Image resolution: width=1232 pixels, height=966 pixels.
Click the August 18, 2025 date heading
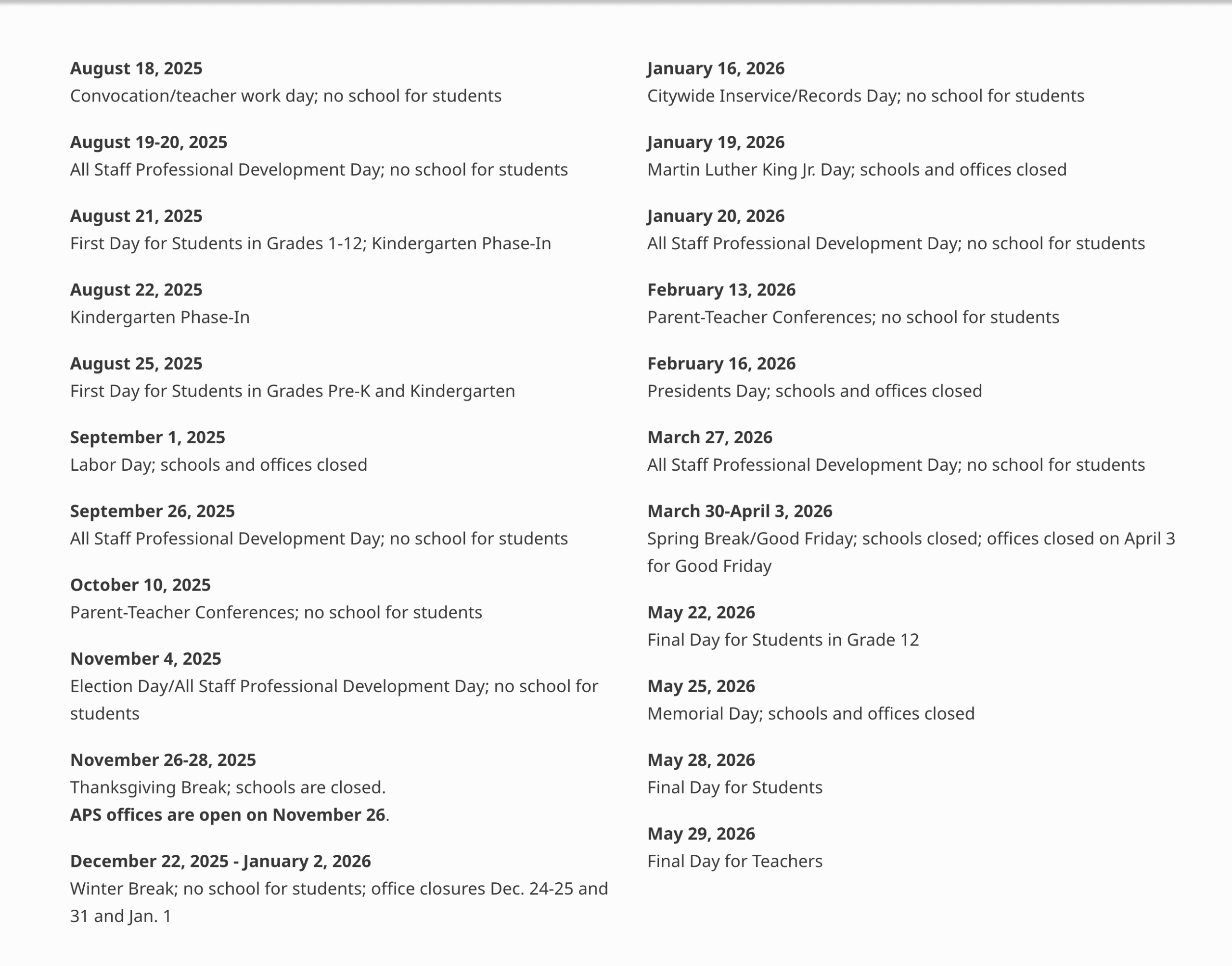136,68
